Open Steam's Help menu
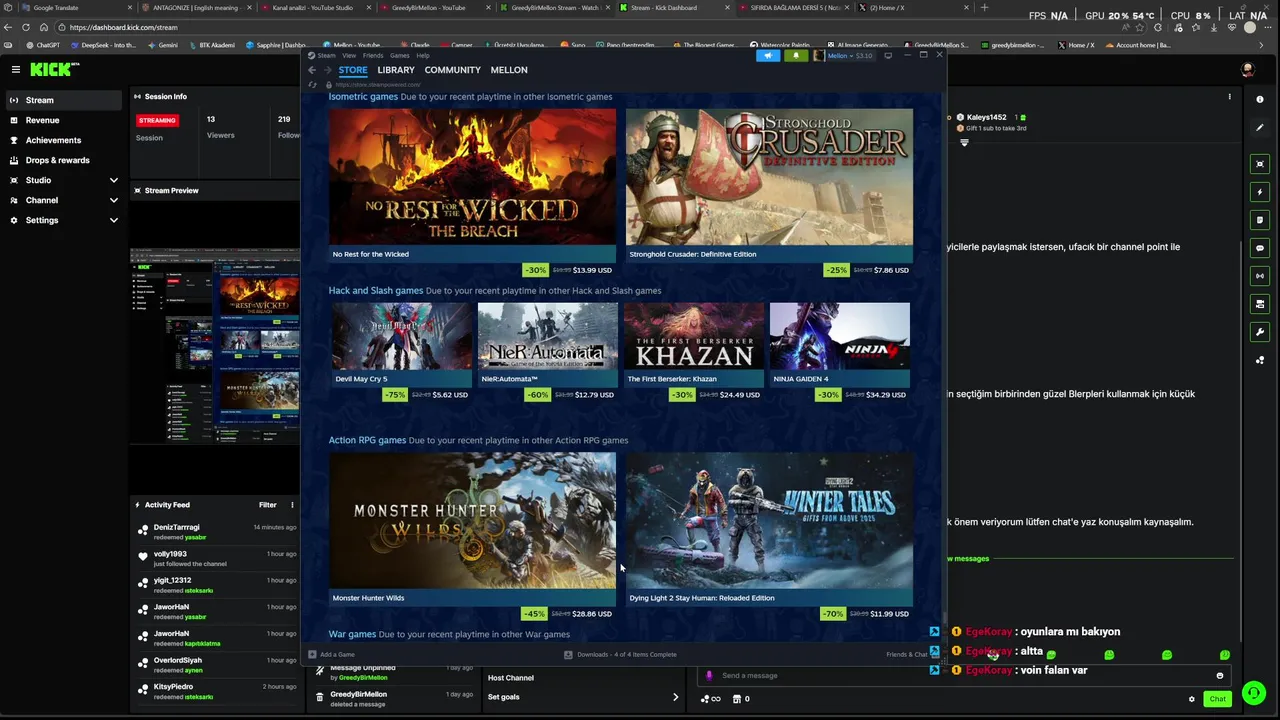The image size is (1280, 720). pos(423,56)
